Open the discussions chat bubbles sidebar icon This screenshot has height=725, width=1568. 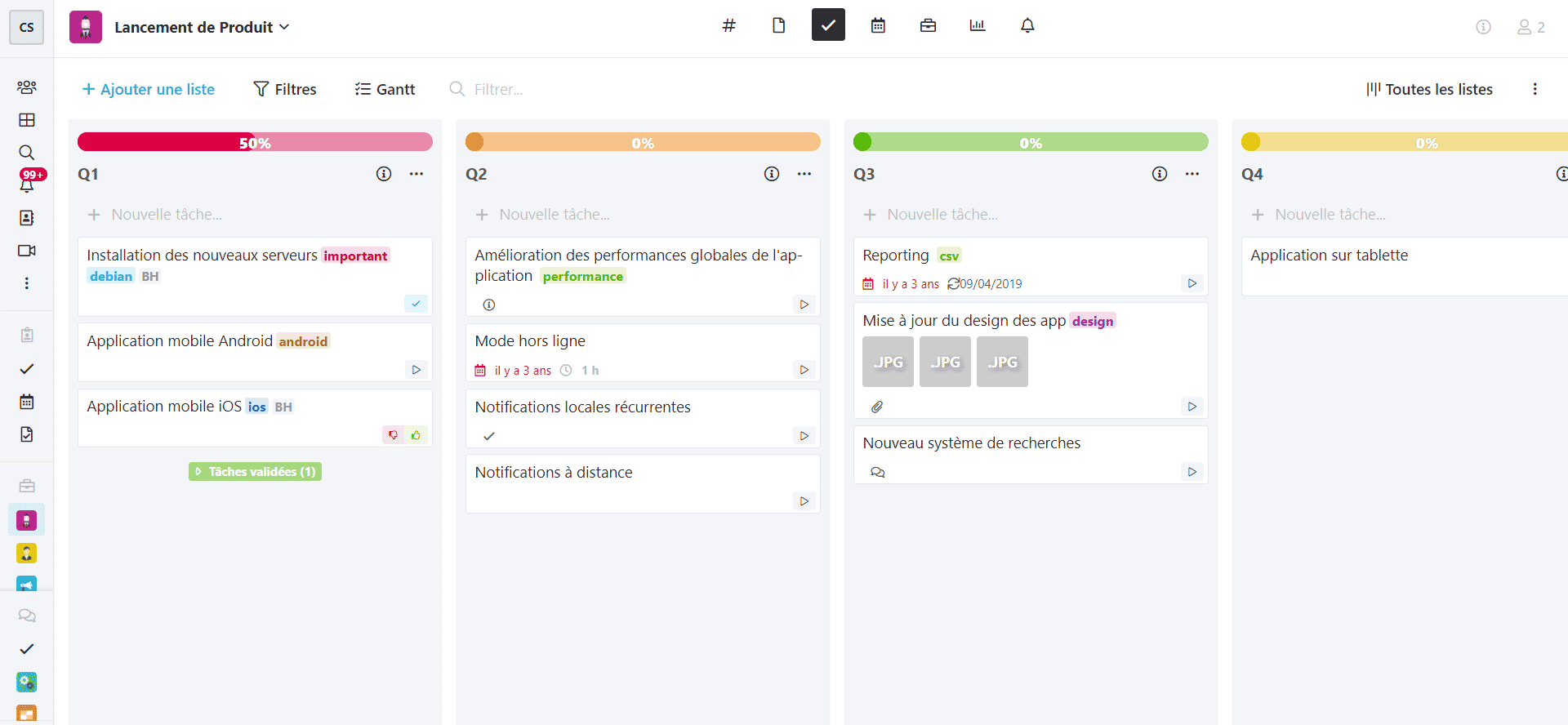click(26, 616)
